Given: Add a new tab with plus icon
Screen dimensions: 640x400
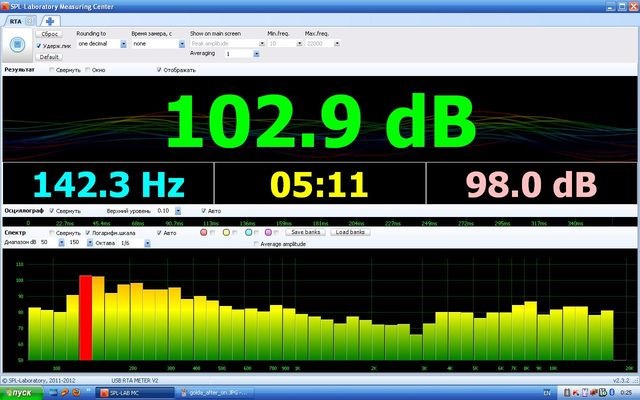Looking at the screenshot, I should click(50, 21).
